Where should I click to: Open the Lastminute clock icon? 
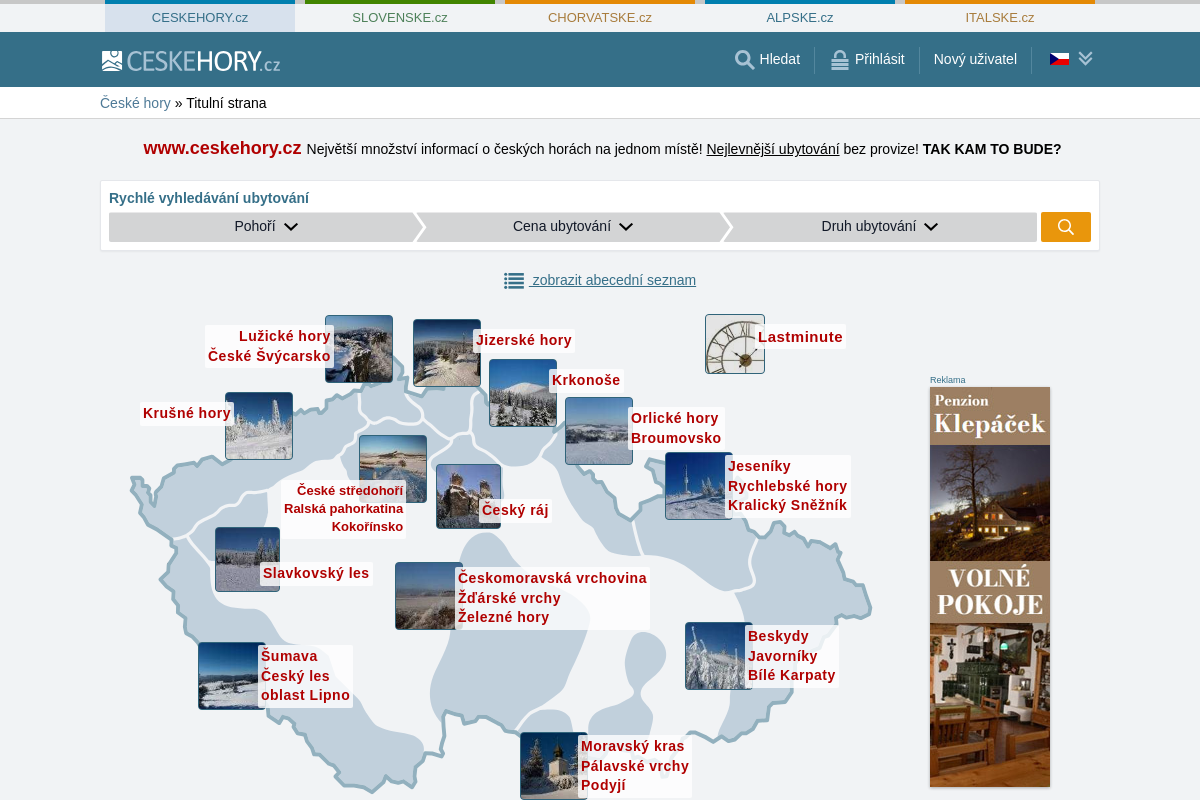[734, 344]
